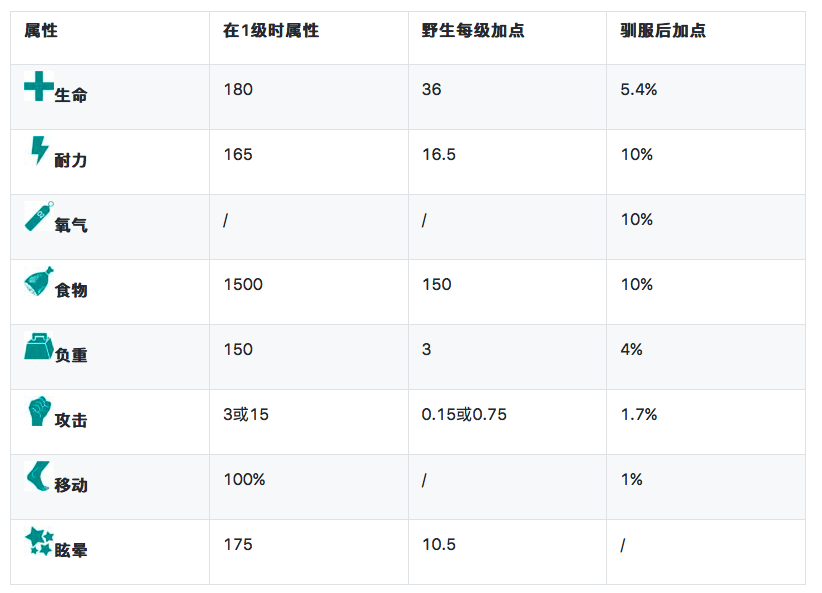Click the food base value 1500

(243, 285)
